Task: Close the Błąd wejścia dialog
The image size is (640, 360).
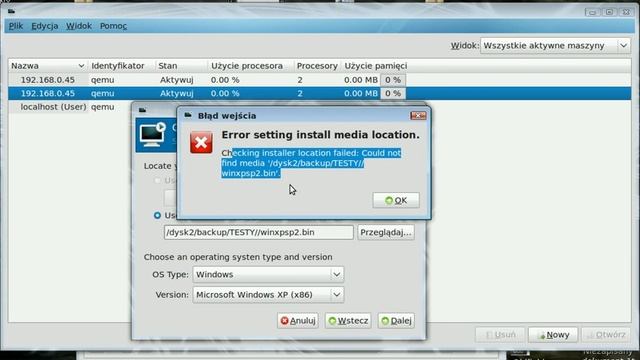Action: point(418,116)
